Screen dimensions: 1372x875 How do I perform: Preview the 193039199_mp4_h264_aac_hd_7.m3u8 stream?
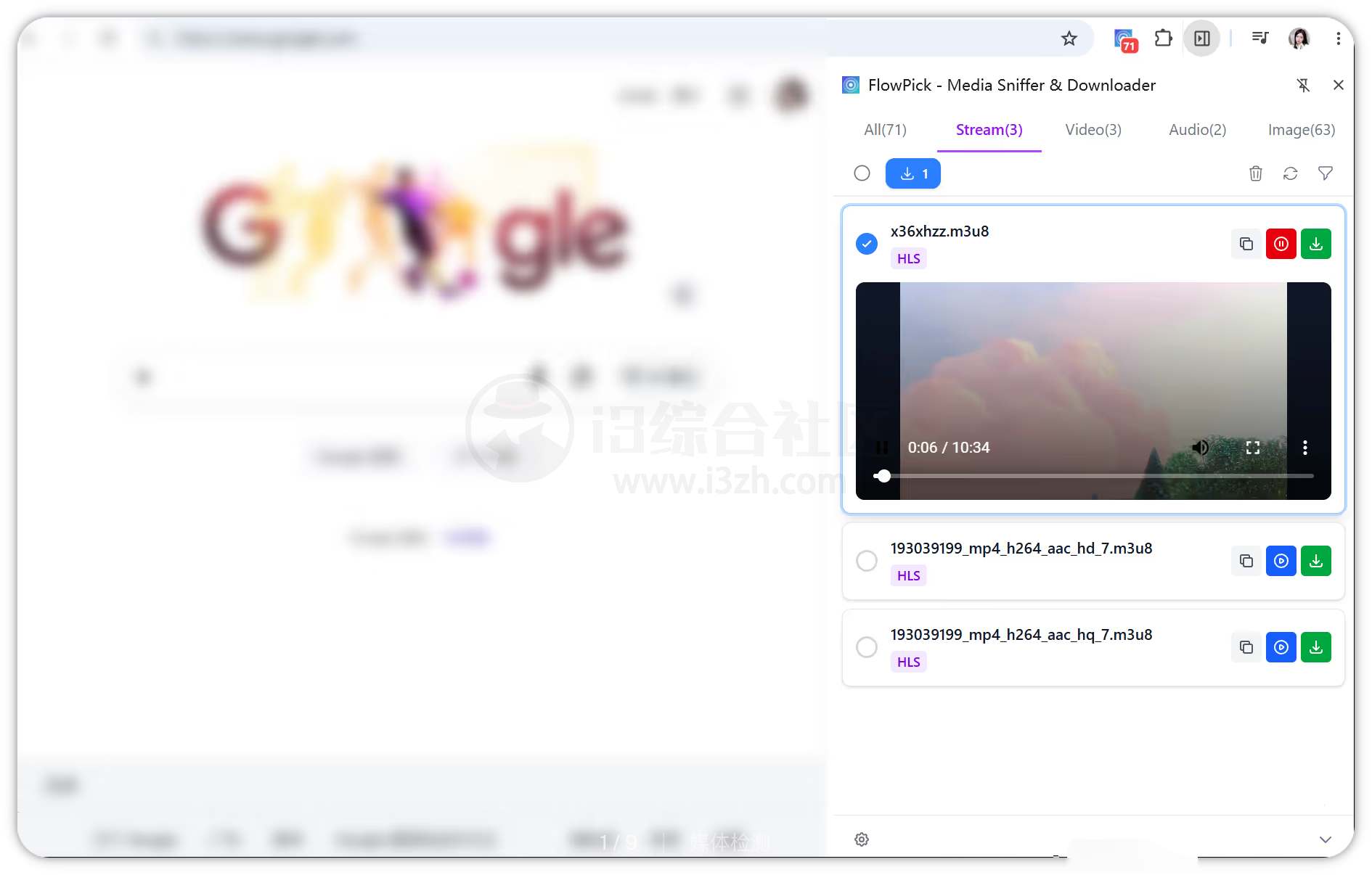pyautogui.click(x=1281, y=561)
